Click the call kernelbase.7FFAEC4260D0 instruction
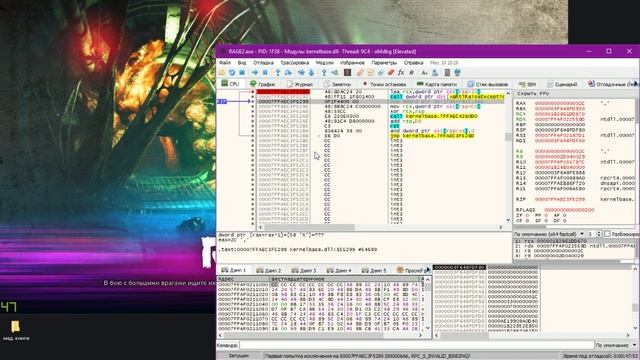The width and height of the screenshot is (640, 360). pyautogui.click(x=433, y=116)
